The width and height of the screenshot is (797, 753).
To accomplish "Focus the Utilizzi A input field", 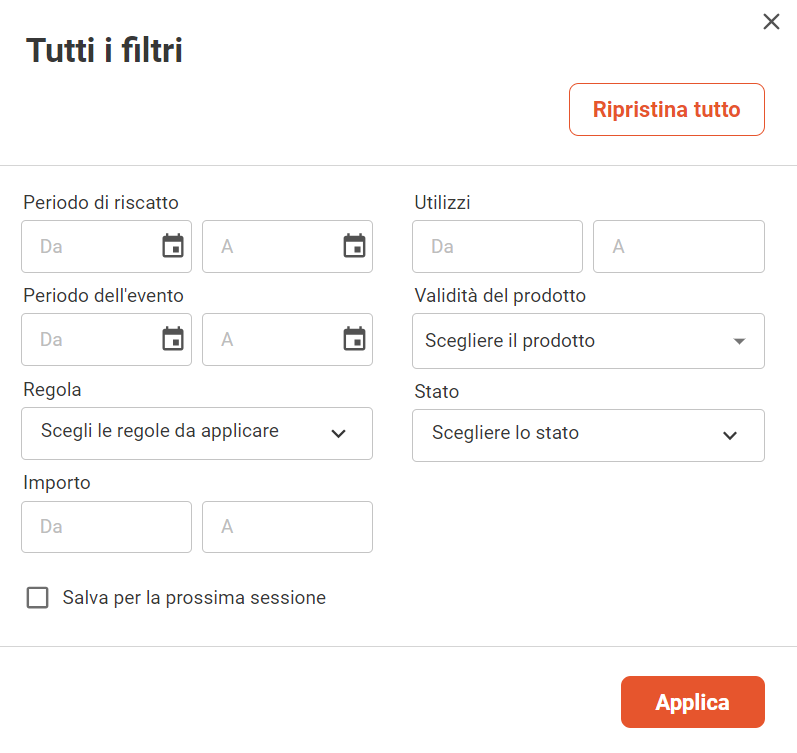I will [679, 246].
